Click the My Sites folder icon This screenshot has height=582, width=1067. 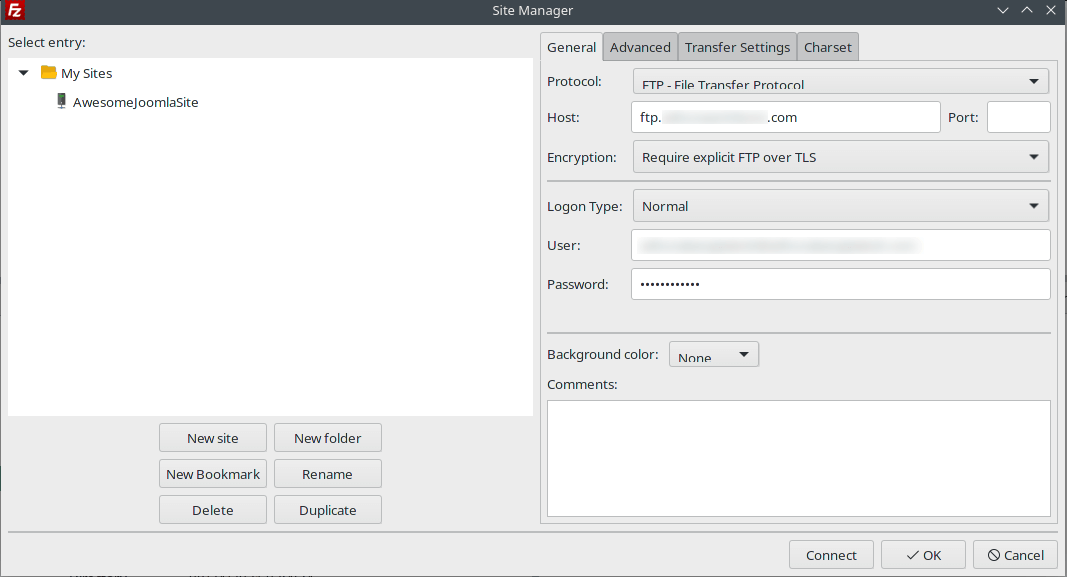tap(47, 72)
